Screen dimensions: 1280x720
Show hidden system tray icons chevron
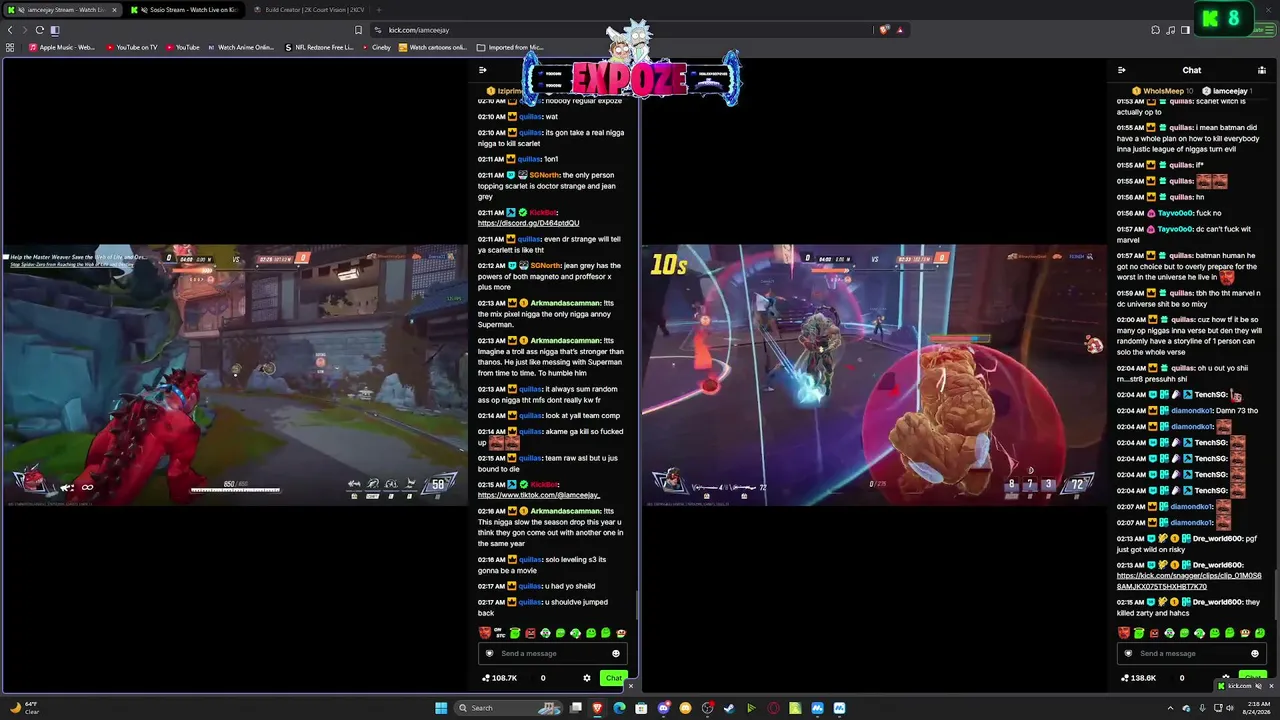[1170, 708]
